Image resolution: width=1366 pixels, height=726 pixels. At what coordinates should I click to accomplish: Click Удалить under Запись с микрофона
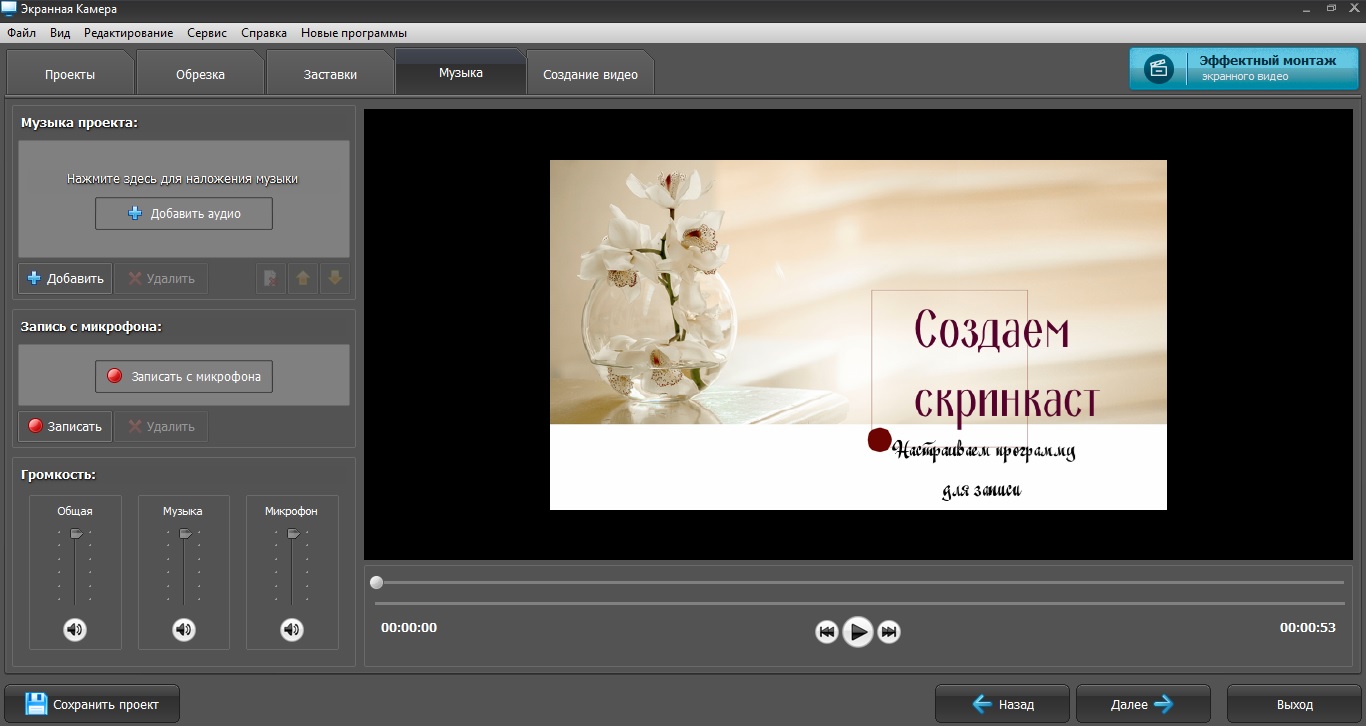[x=161, y=426]
